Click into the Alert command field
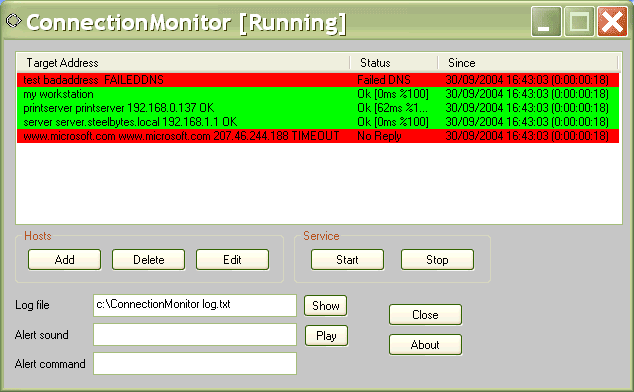The height and width of the screenshot is (392, 634). 195,363
